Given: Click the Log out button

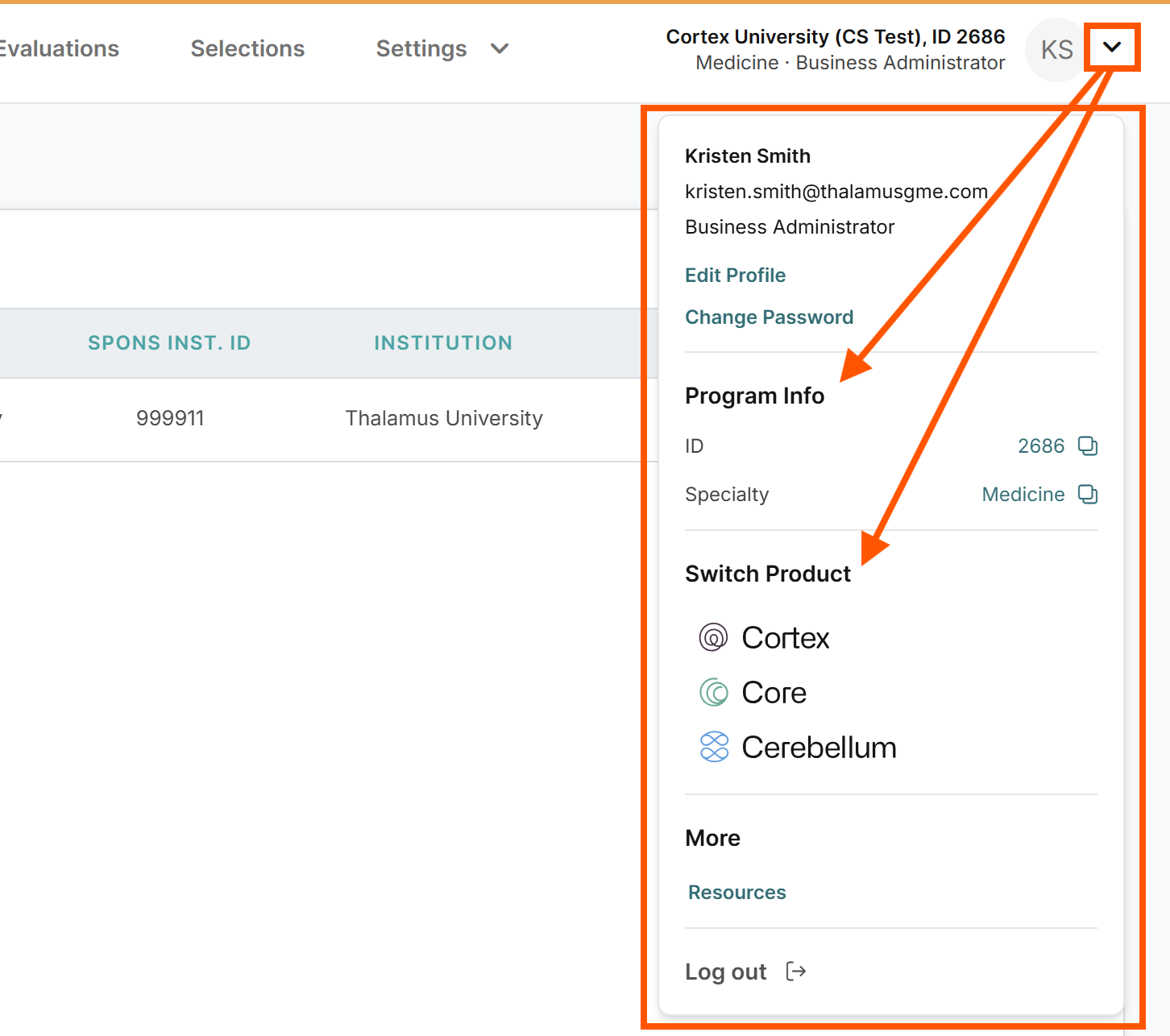Looking at the screenshot, I should coord(745,972).
